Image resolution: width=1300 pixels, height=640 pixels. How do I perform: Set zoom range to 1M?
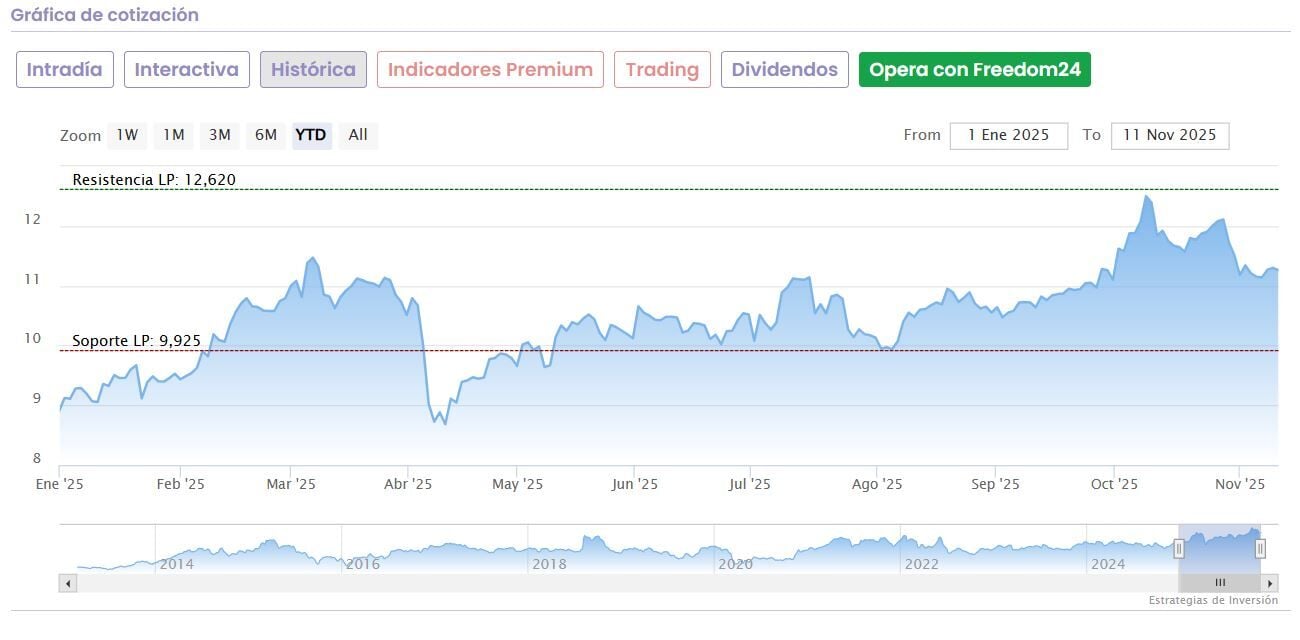tap(174, 135)
